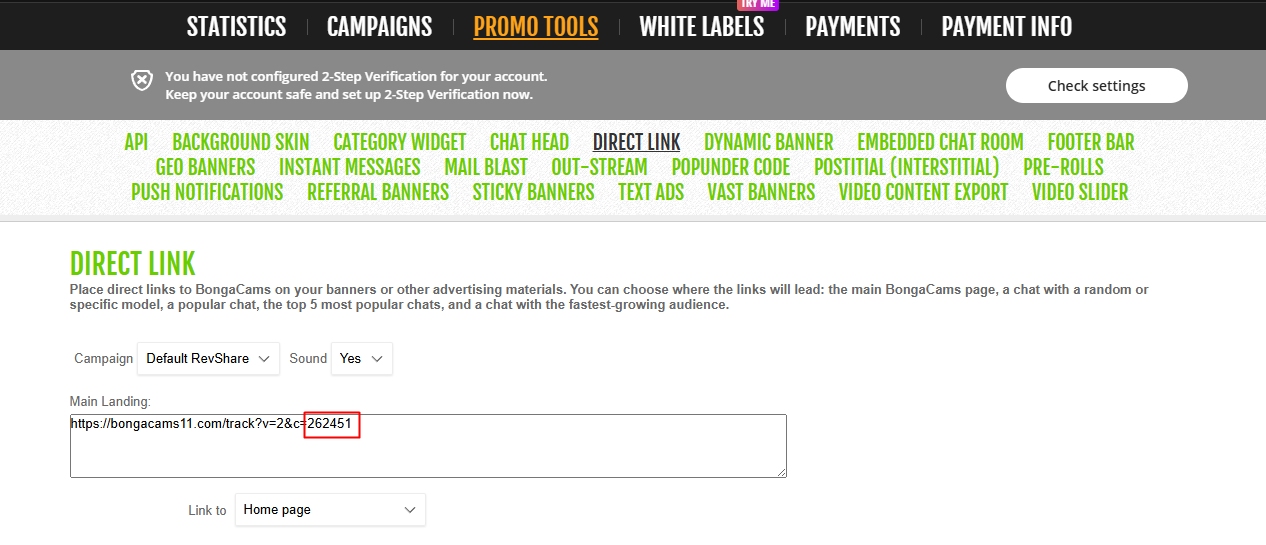Screen dimensions: 1266x545
Task: Open the Popunder Code page
Action: click(730, 167)
